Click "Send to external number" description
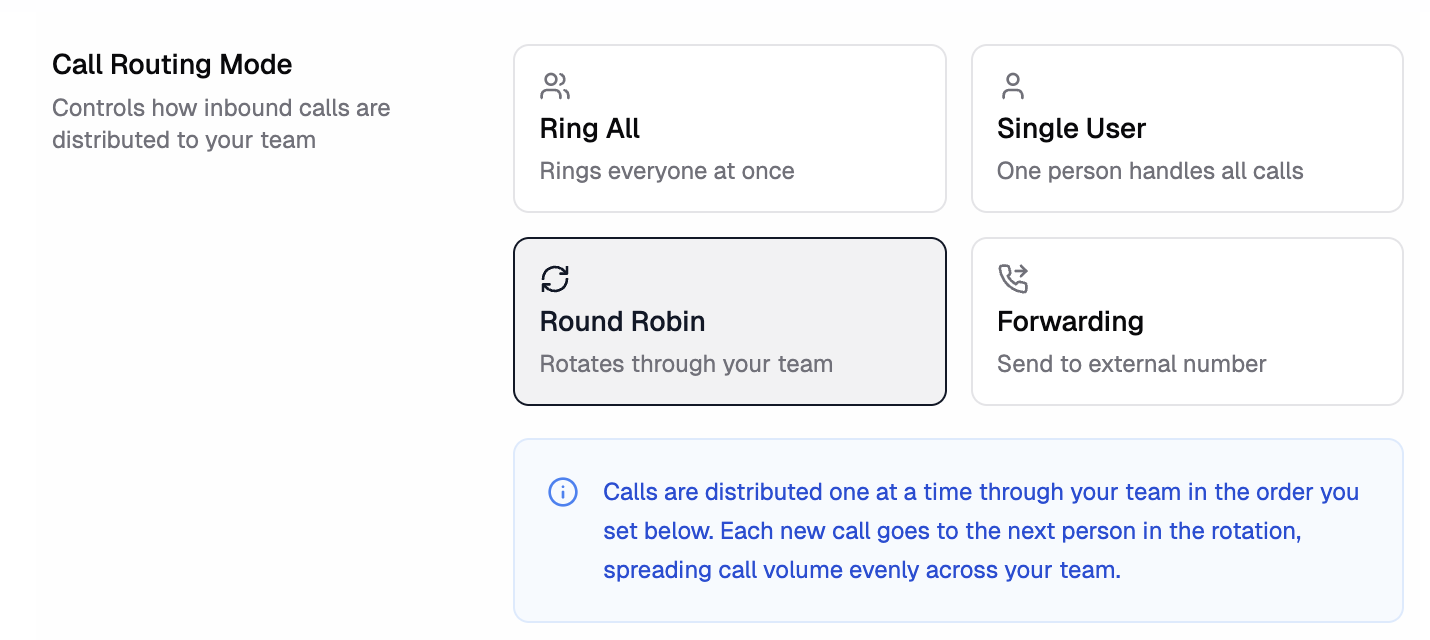 click(x=1131, y=364)
